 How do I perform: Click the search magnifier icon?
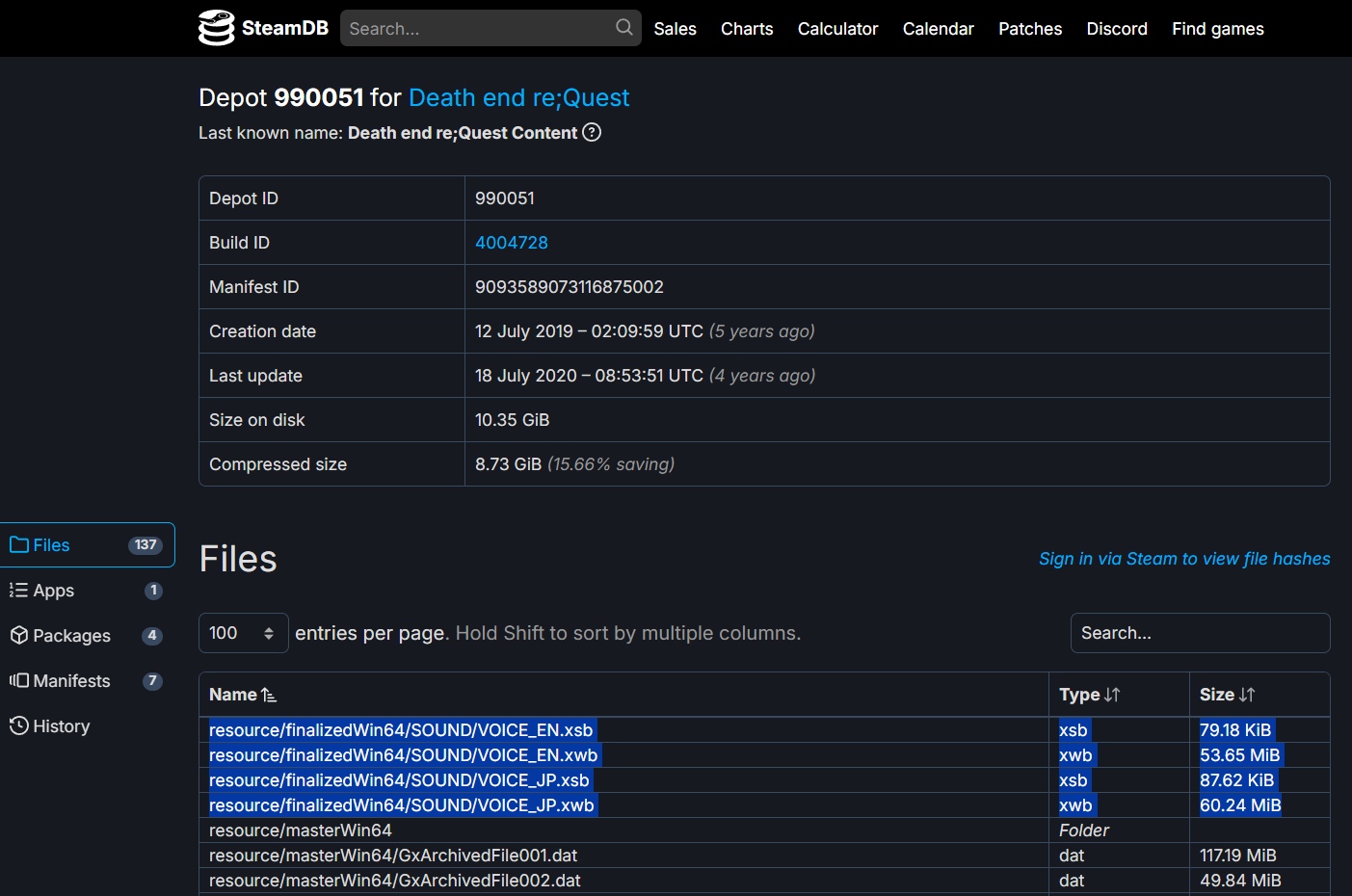[x=624, y=28]
